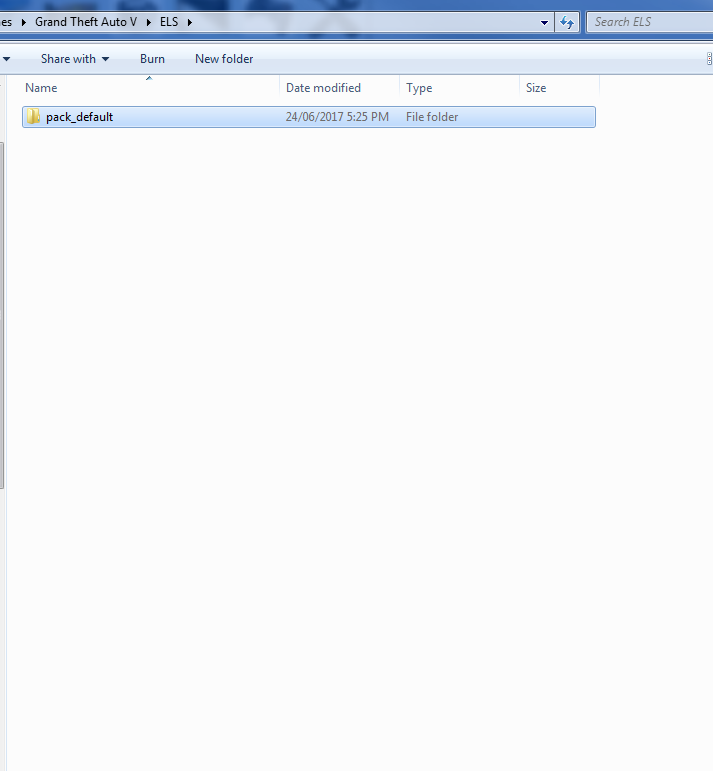Image resolution: width=713 pixels, height=771 pixels.
Task: Open the Share with dropdown menu
Action: coord(75,59)
